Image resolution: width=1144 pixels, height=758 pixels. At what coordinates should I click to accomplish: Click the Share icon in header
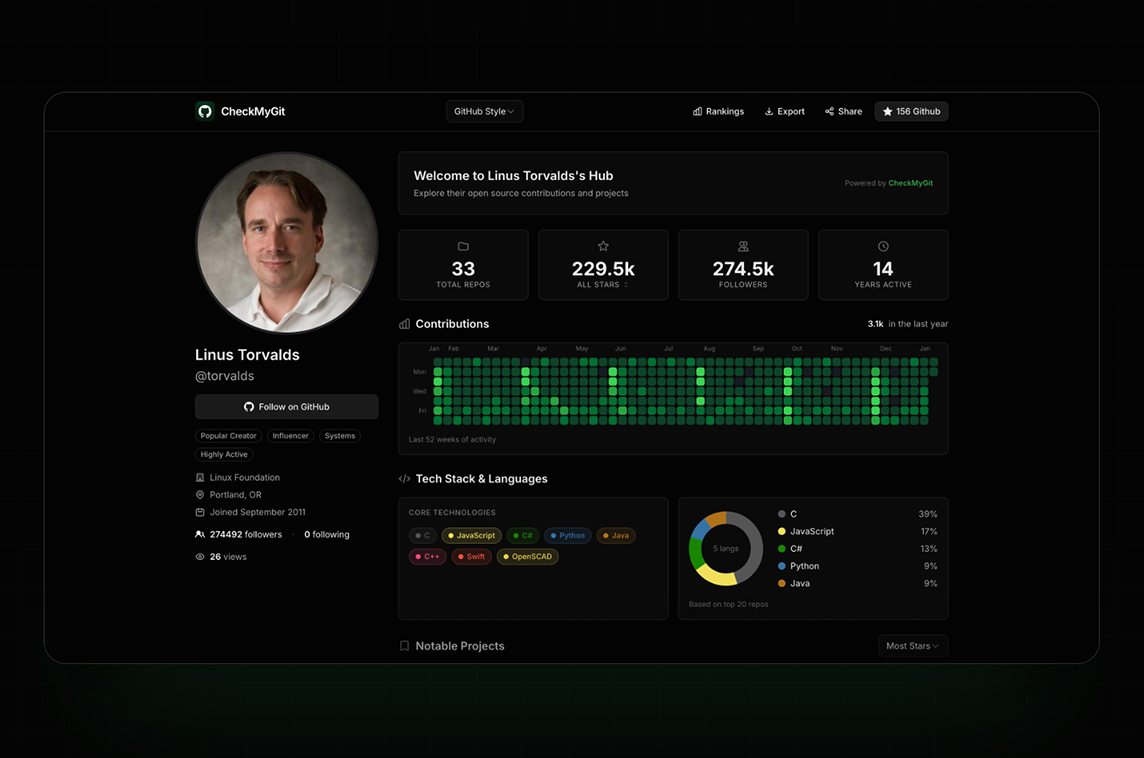point(829,112)
